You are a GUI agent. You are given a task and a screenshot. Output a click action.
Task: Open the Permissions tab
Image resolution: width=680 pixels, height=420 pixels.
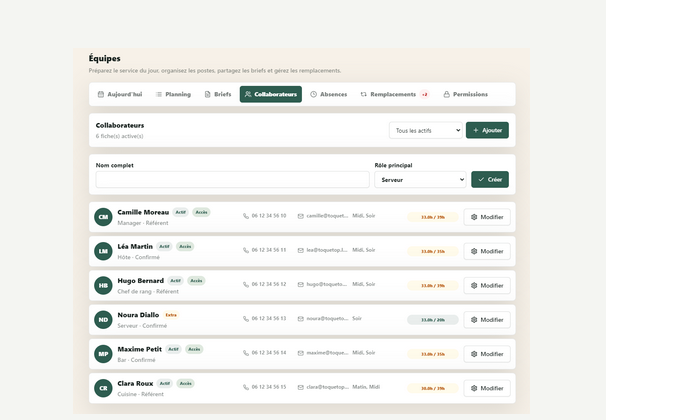click(x=465, y=94)
